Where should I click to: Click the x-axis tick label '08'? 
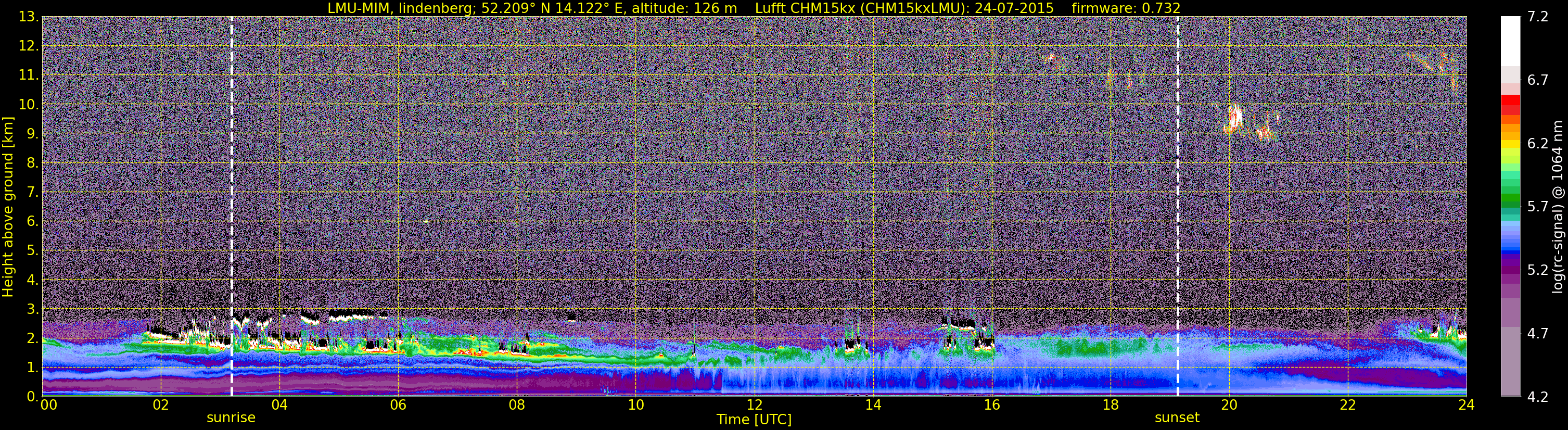coord(517,406)
